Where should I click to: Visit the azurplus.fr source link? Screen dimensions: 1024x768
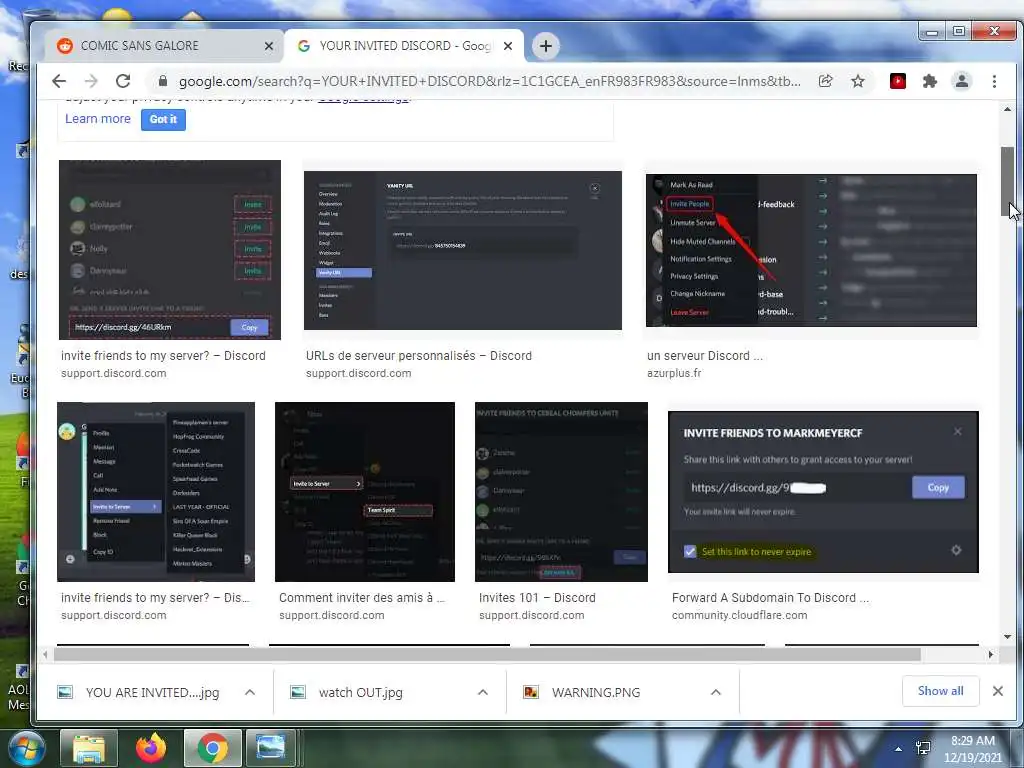pyautogui.click(x=674, y=374)
